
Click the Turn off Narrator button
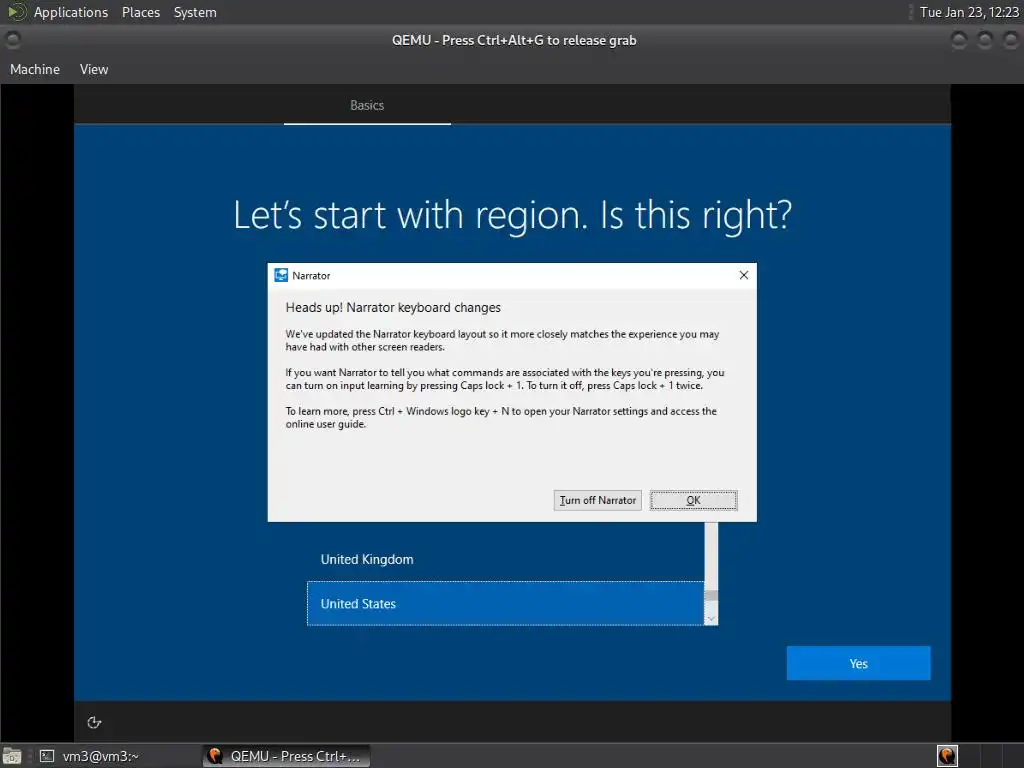598,500
